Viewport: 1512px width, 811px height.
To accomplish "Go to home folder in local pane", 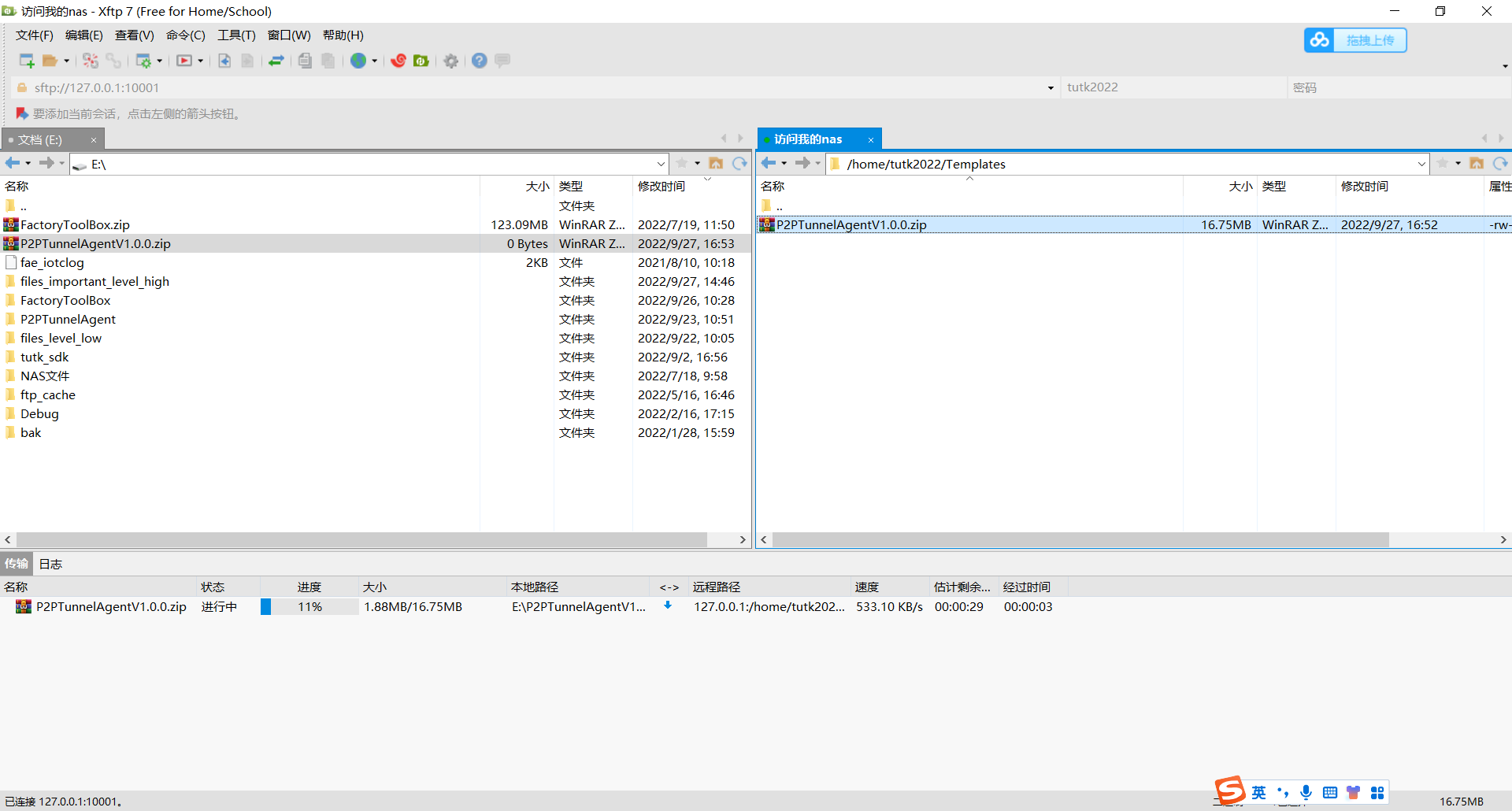I will (716, 163).
